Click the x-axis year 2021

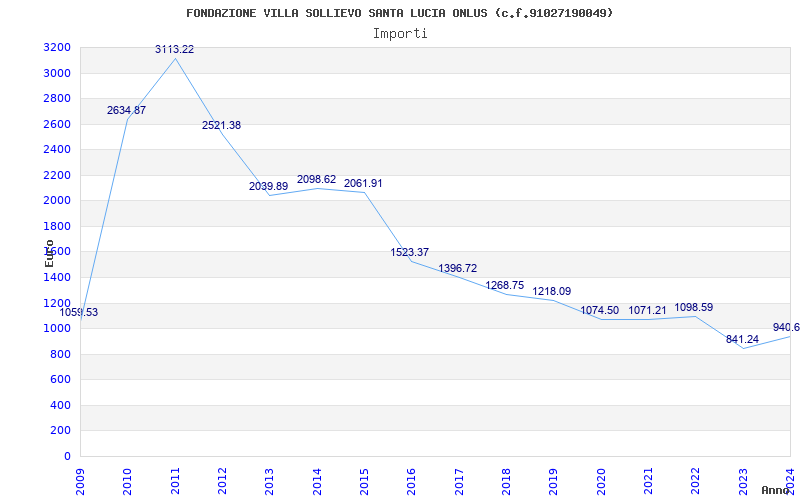648,481
